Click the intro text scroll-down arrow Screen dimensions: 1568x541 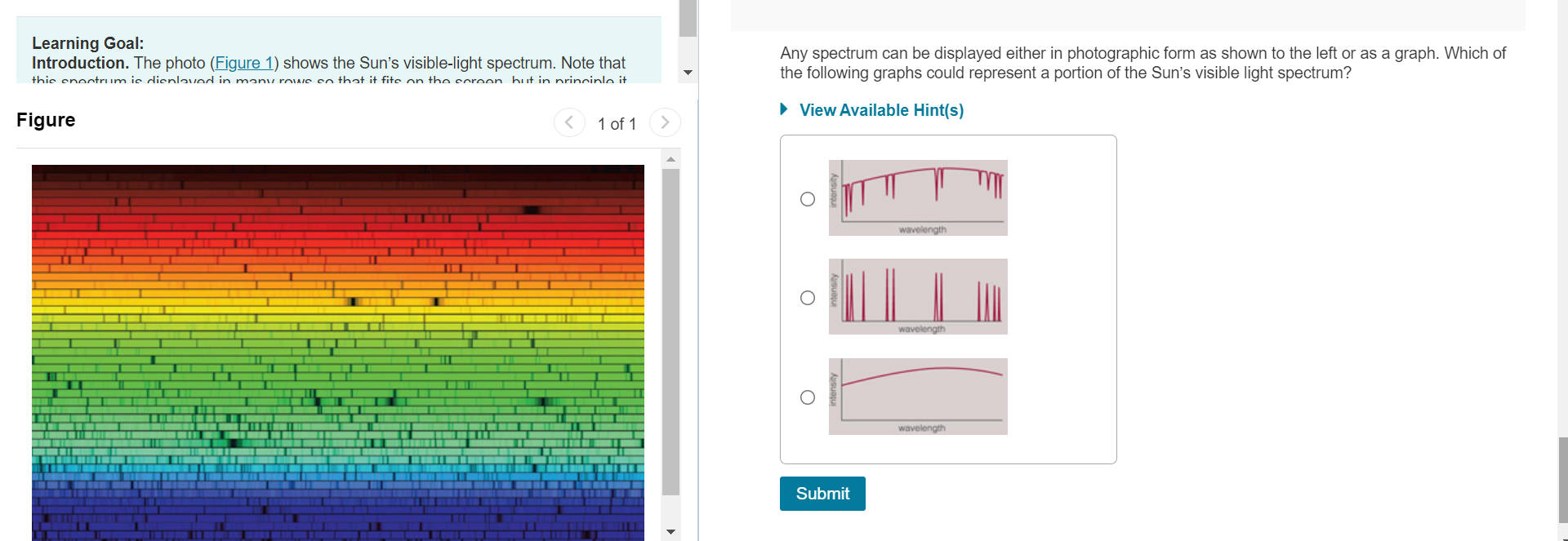pyautogui.click(x=688, y=73)
